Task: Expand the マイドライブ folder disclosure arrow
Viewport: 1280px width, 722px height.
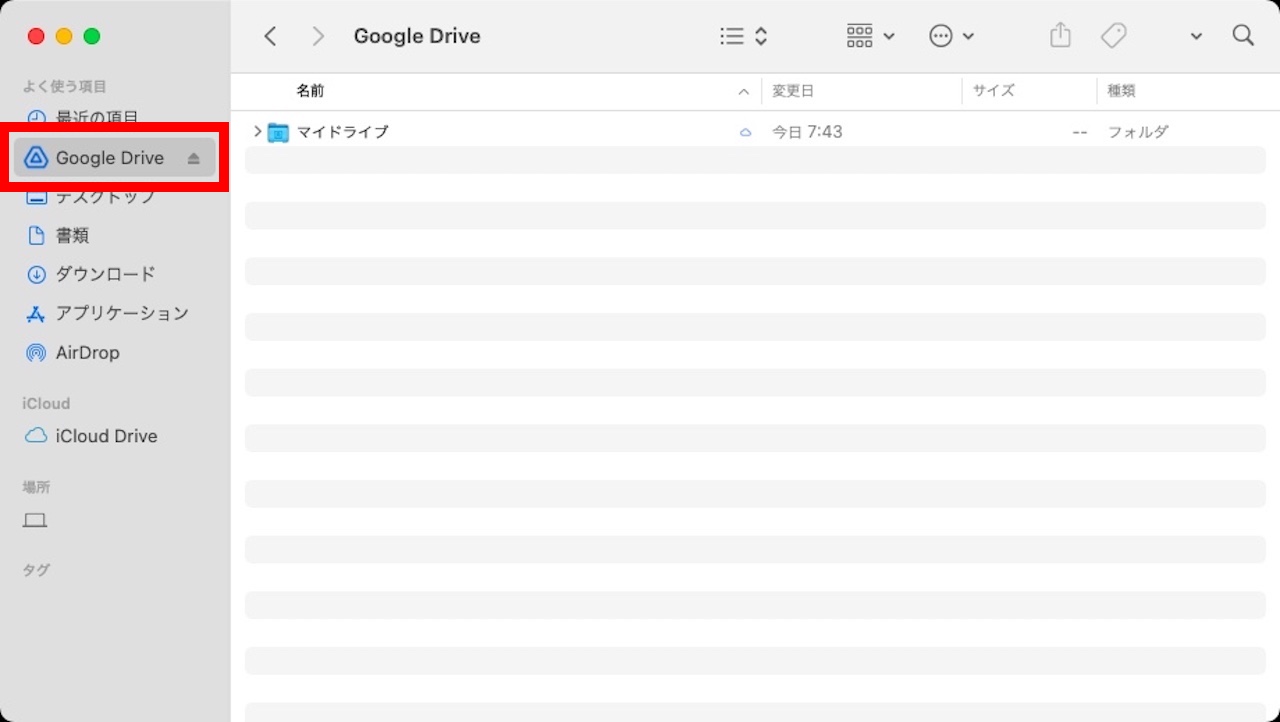Action: click(257, 131)
